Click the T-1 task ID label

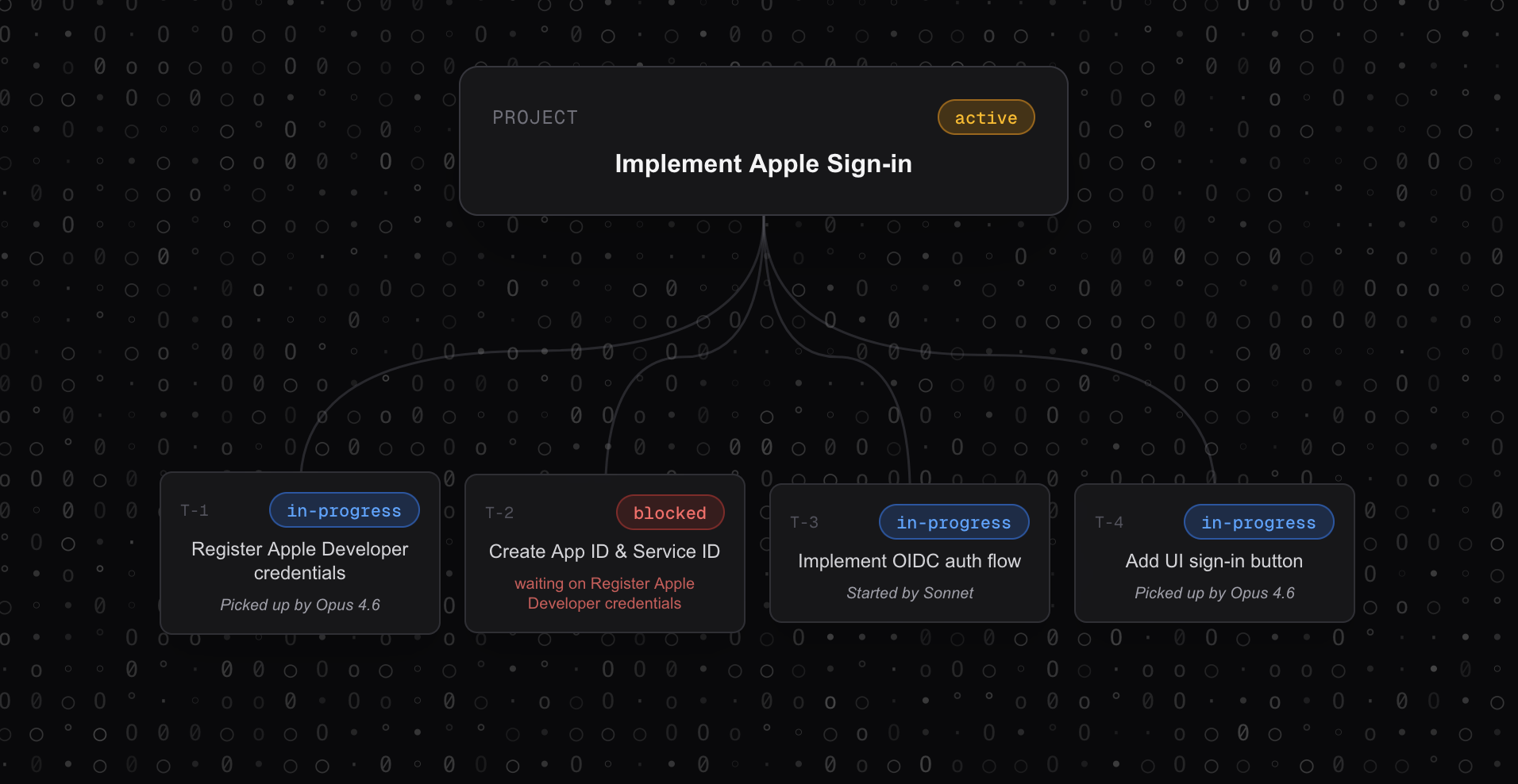pos(195,510)
